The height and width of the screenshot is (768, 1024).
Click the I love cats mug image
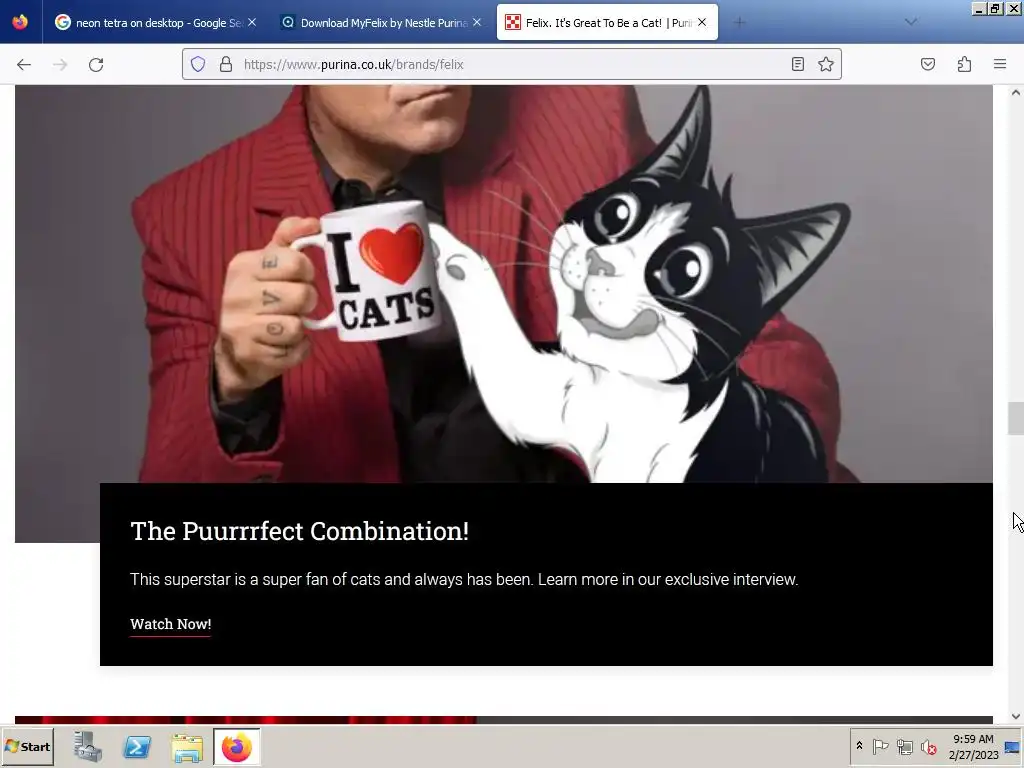click(369, 271)
